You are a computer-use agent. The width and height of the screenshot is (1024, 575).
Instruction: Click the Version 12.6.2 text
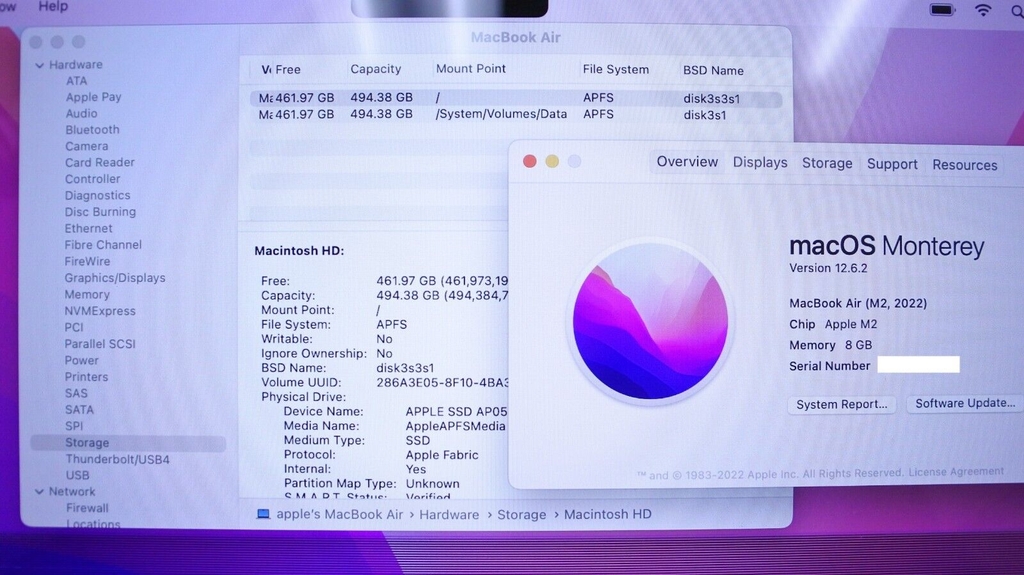[828, 268]
